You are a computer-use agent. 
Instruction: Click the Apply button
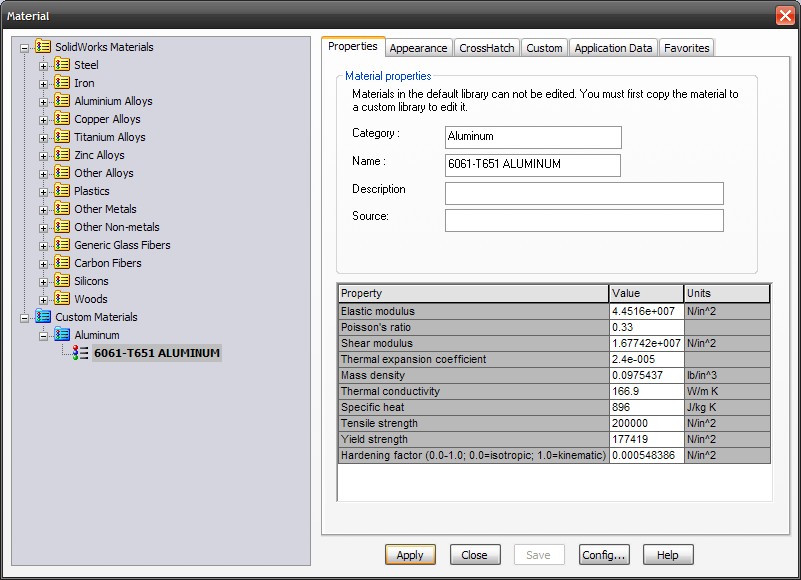click(x=410, y=554)
